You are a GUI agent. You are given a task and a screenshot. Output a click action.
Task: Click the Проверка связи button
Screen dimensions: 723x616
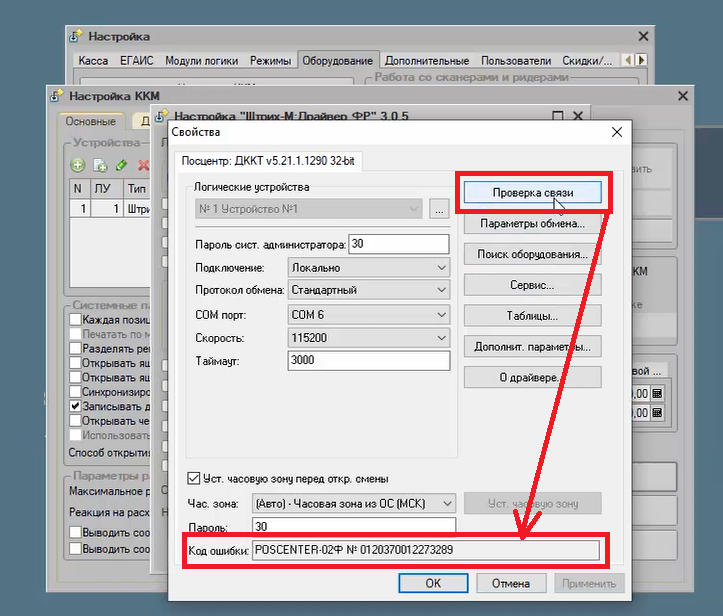pyautogui.click(x=533, y=192)
